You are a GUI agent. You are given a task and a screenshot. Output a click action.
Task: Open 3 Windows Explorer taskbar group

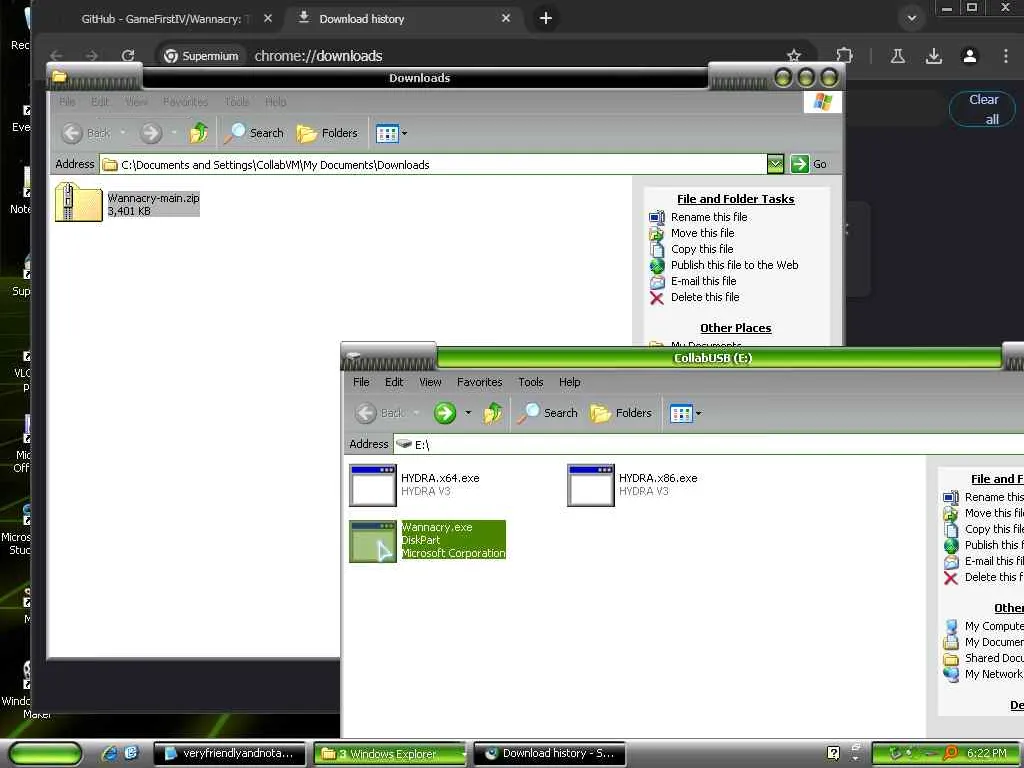pos(390,754)
